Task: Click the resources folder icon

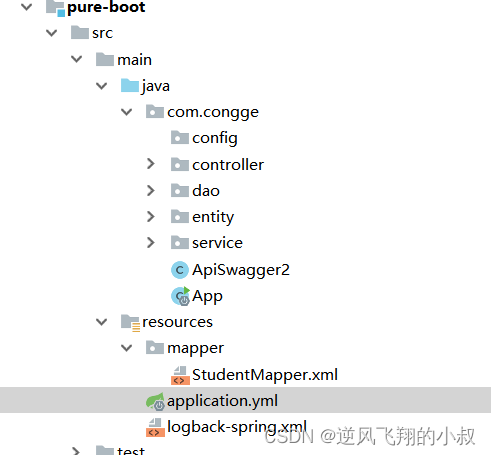Action: [x=130, y=323]
